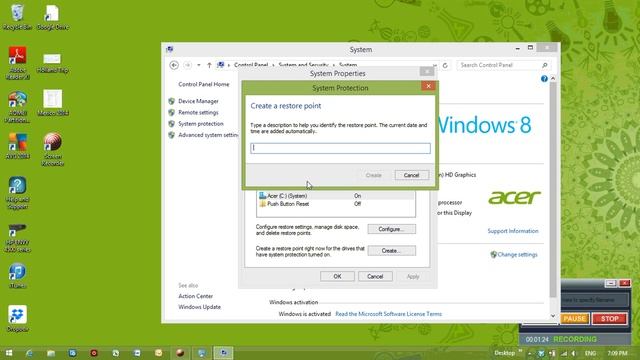Open HP ENVY 4500 series shortcut
640x360 pixels.
[18, 238]
